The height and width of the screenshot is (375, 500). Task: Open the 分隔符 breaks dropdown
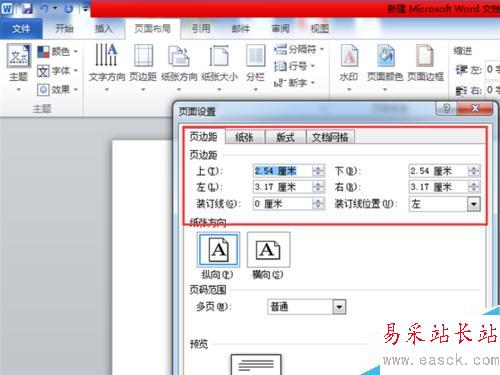(299, 50)
